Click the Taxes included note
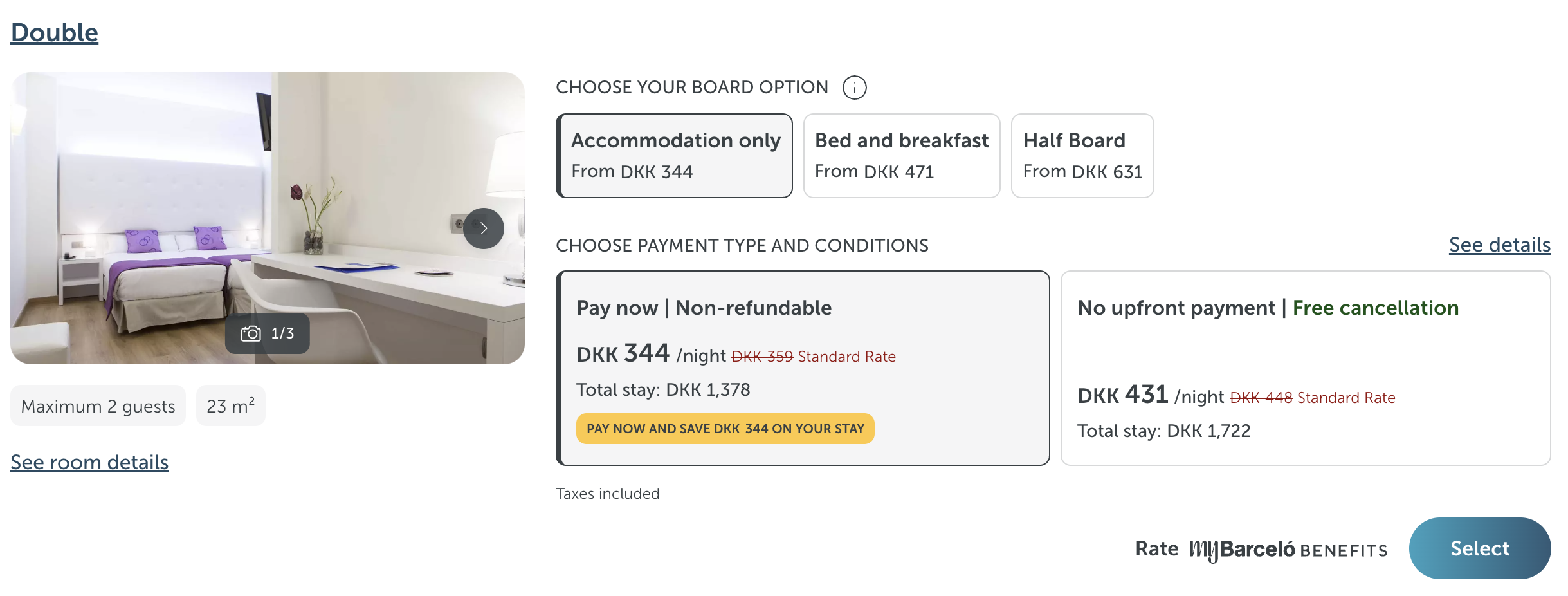This screenshot has height=596, width=1568. [607, 494]
